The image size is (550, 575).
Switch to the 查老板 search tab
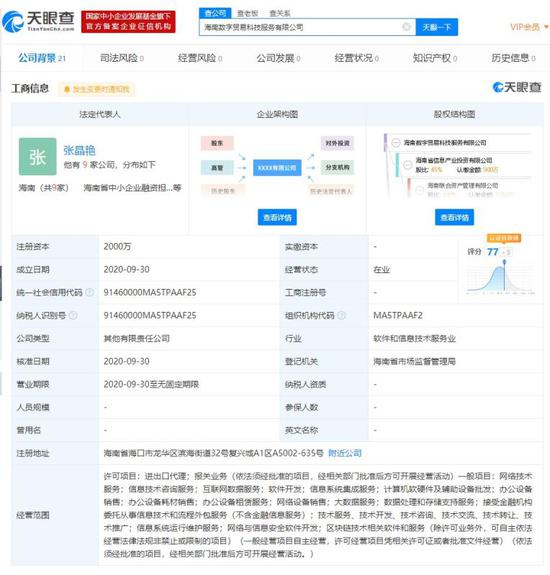click(x=248, y=14)
